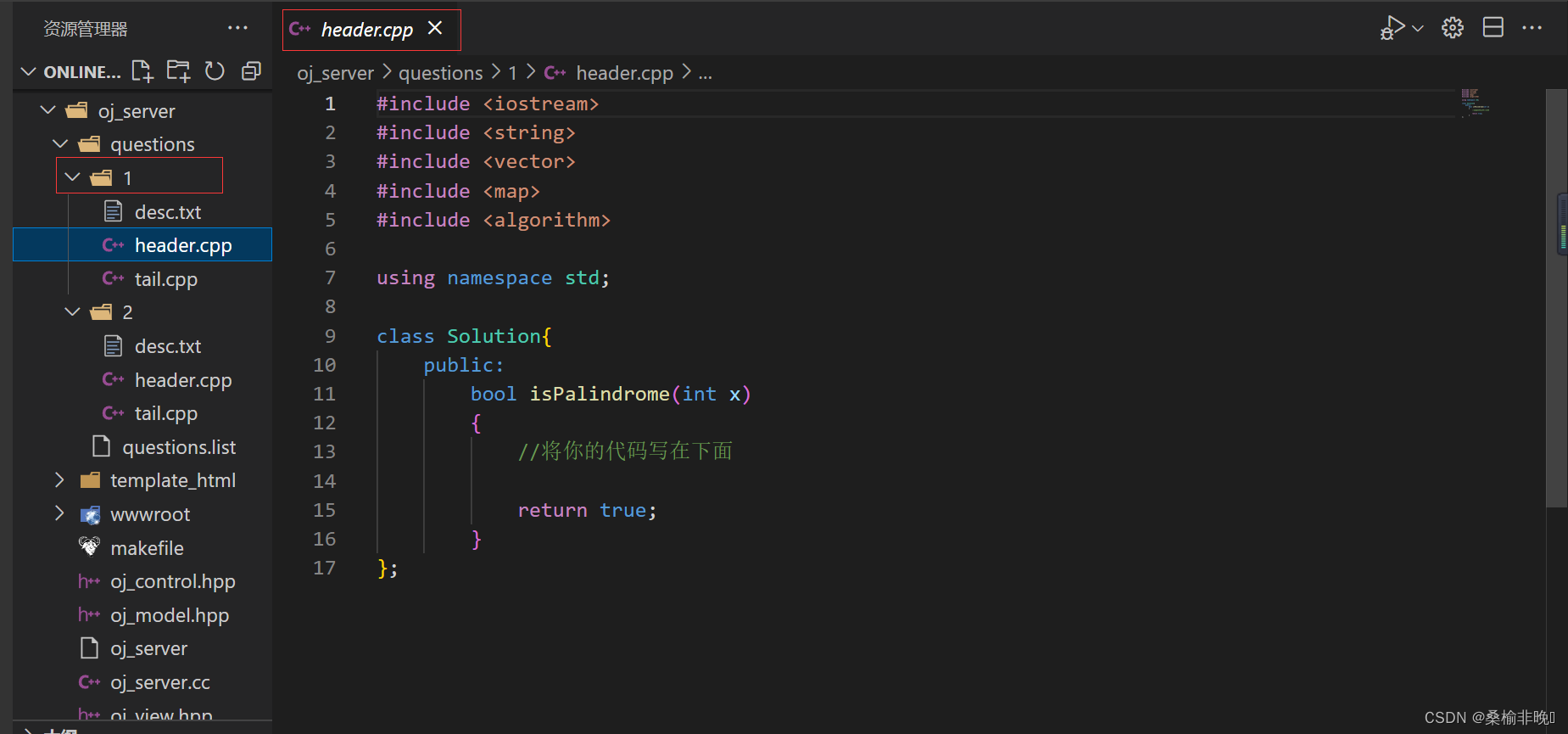Screen dimensions: 1568x734
Task: Run or debug the C++ file
Action: point(1392,28)
